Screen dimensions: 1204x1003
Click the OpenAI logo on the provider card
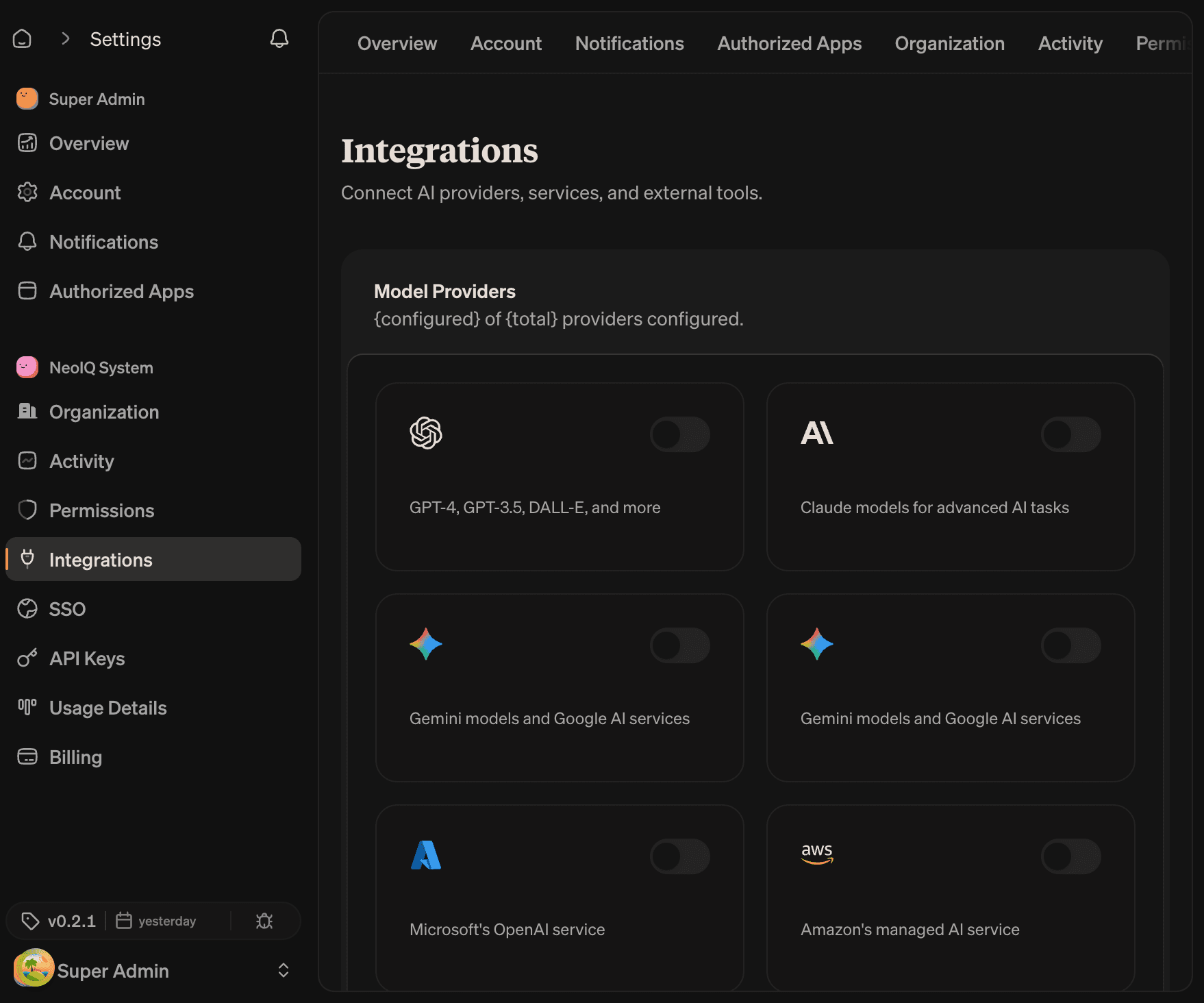pos(426,433)
